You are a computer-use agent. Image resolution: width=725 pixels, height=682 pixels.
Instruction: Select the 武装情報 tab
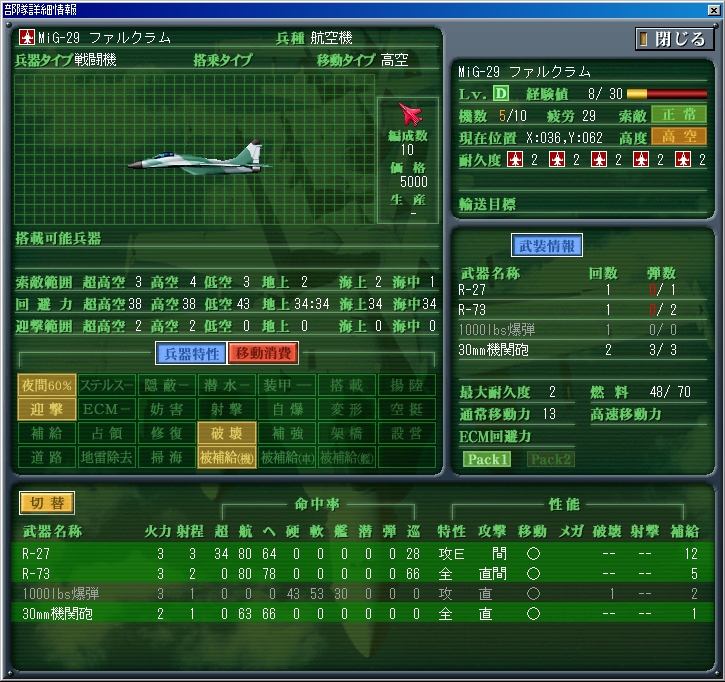(547, 246)
